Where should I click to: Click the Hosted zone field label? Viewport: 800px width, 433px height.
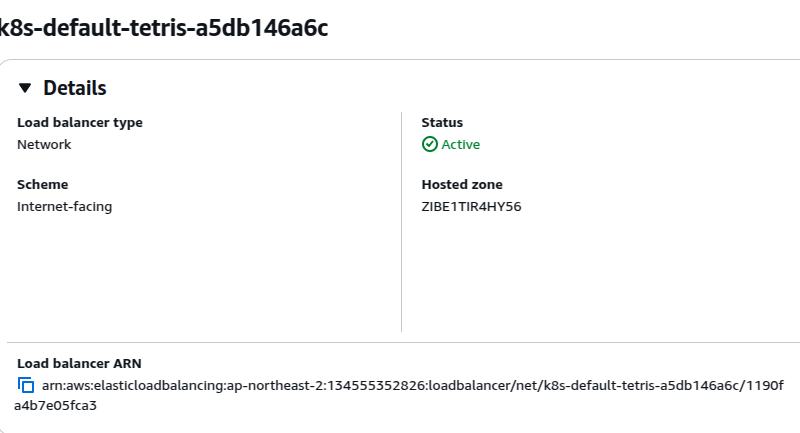(462, 184)
